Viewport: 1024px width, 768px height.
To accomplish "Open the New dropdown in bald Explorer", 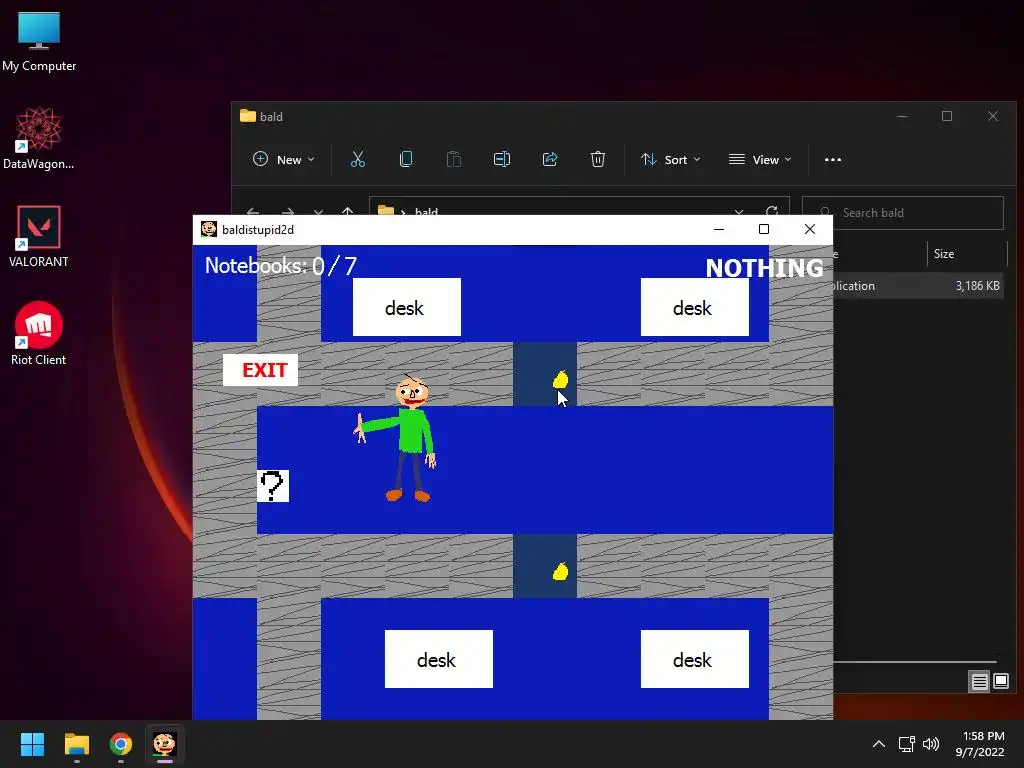I will tap(284, 159).
